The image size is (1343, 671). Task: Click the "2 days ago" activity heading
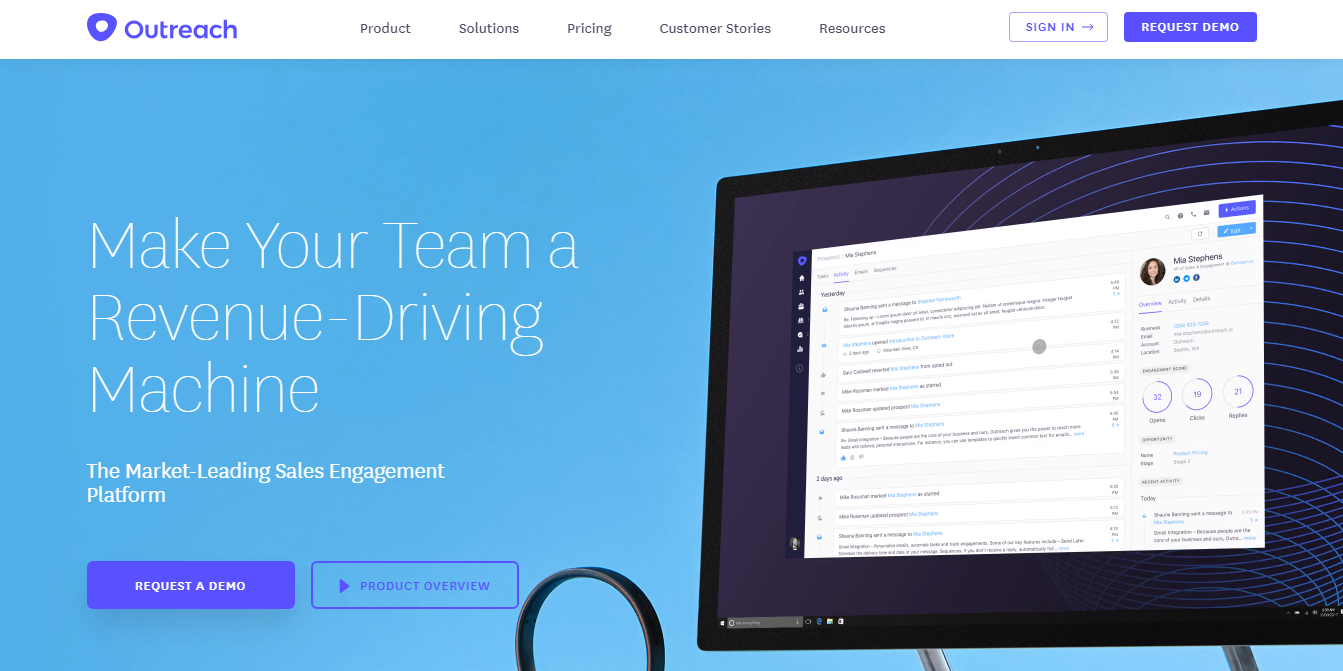click(829, 478)
